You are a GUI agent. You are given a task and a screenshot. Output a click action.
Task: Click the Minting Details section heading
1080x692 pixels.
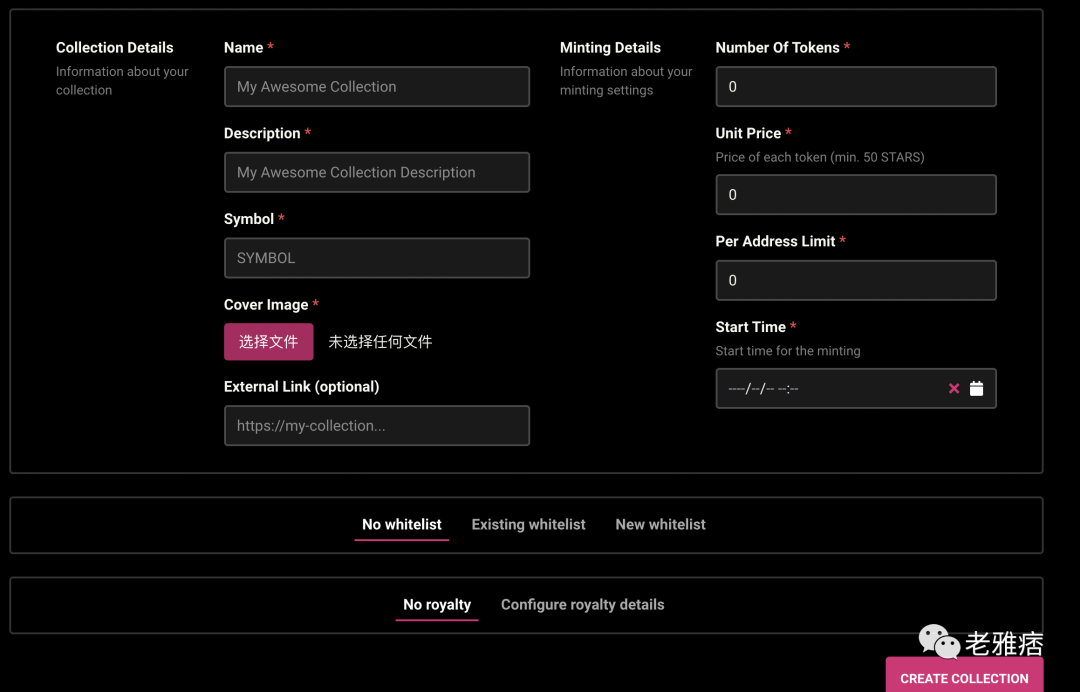tap(610, 47)
